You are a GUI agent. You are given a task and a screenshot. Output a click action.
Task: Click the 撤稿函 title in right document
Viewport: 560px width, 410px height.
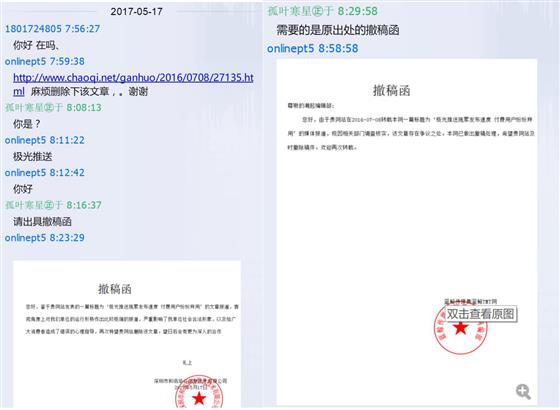click(x=391, y=90)
